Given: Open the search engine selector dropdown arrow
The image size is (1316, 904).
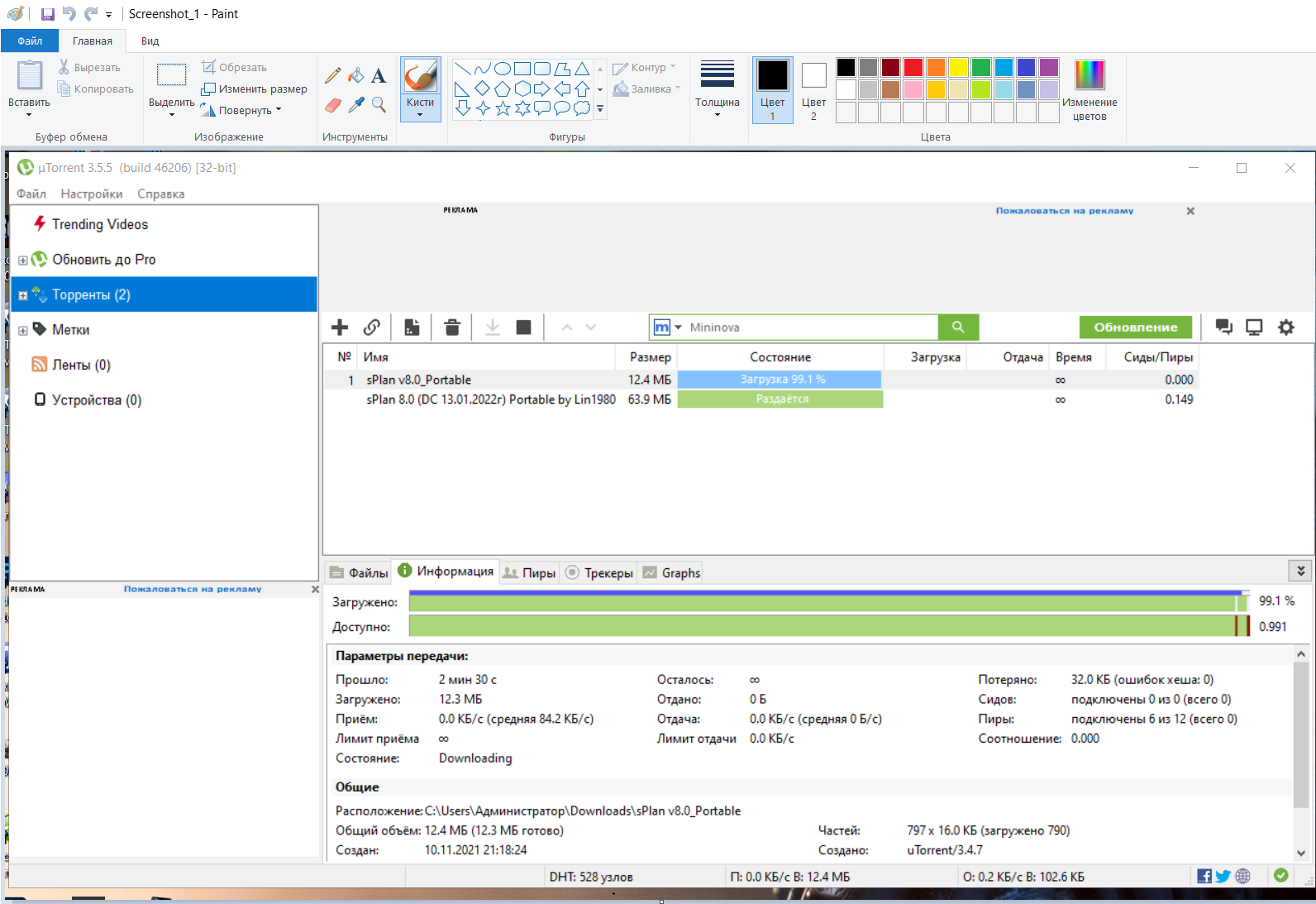Looking at the screenshot, I should [x=679, y=328].
